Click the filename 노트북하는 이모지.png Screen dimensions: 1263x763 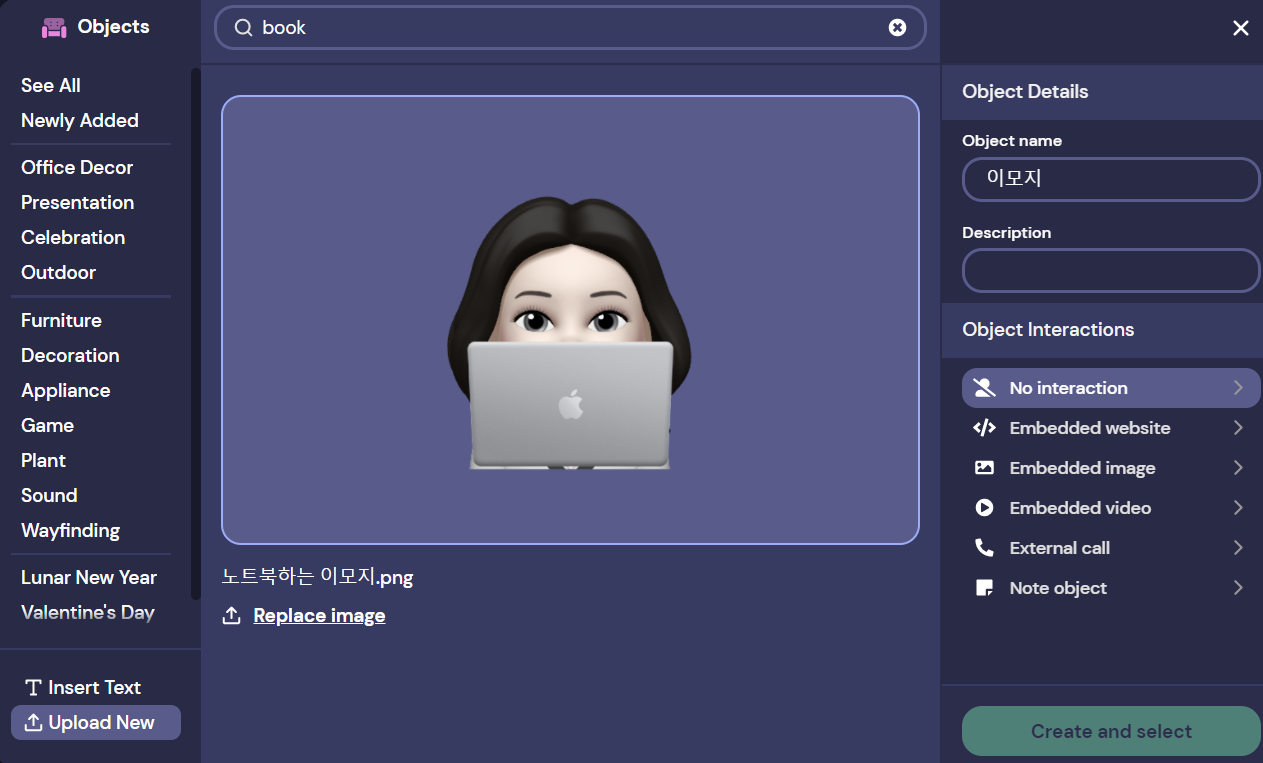pos(317,577)
